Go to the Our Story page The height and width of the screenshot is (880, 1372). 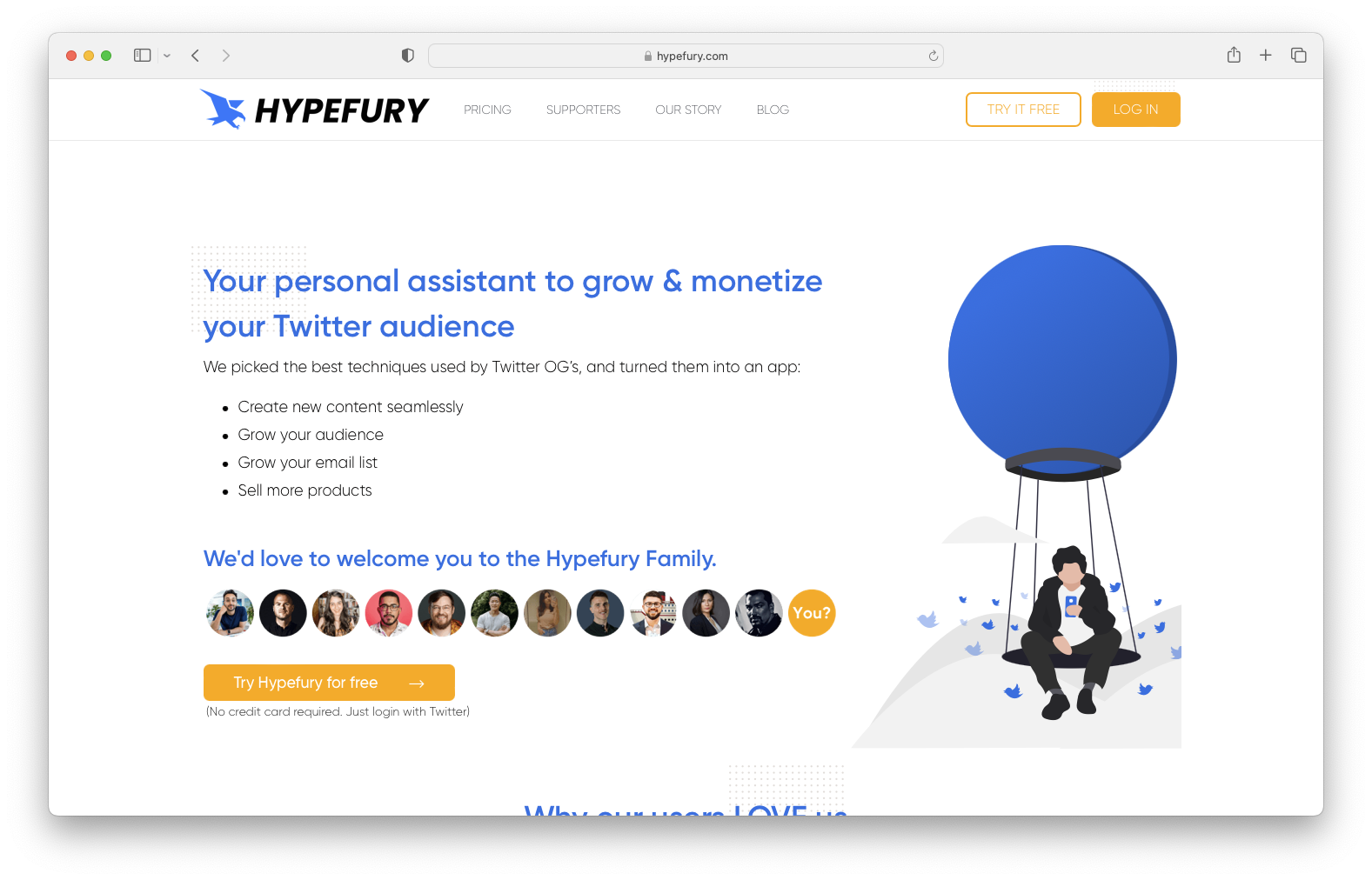coord(688,110)
